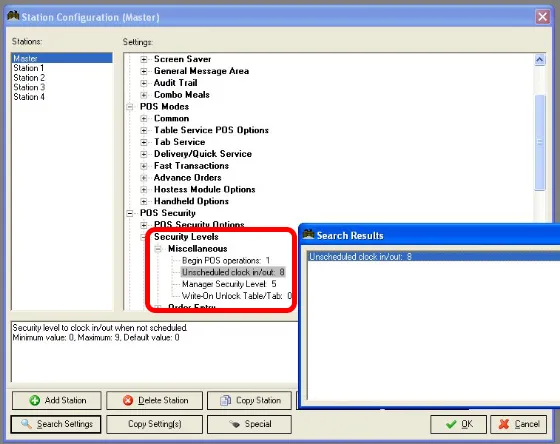
Task: Select Station 2 in the list
Action: coord(62,78)
